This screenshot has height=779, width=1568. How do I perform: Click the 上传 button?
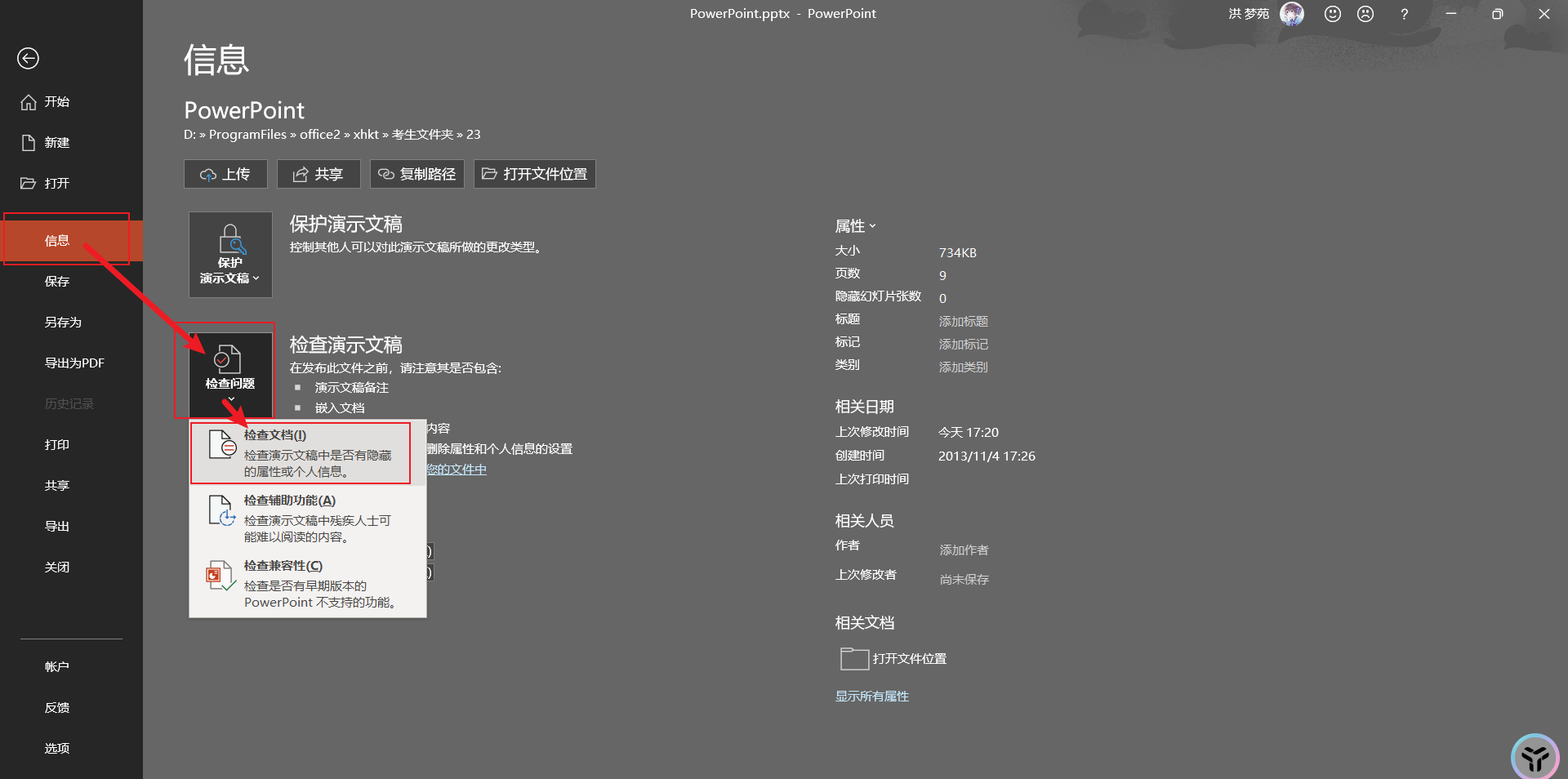click(x=225, y=174)
